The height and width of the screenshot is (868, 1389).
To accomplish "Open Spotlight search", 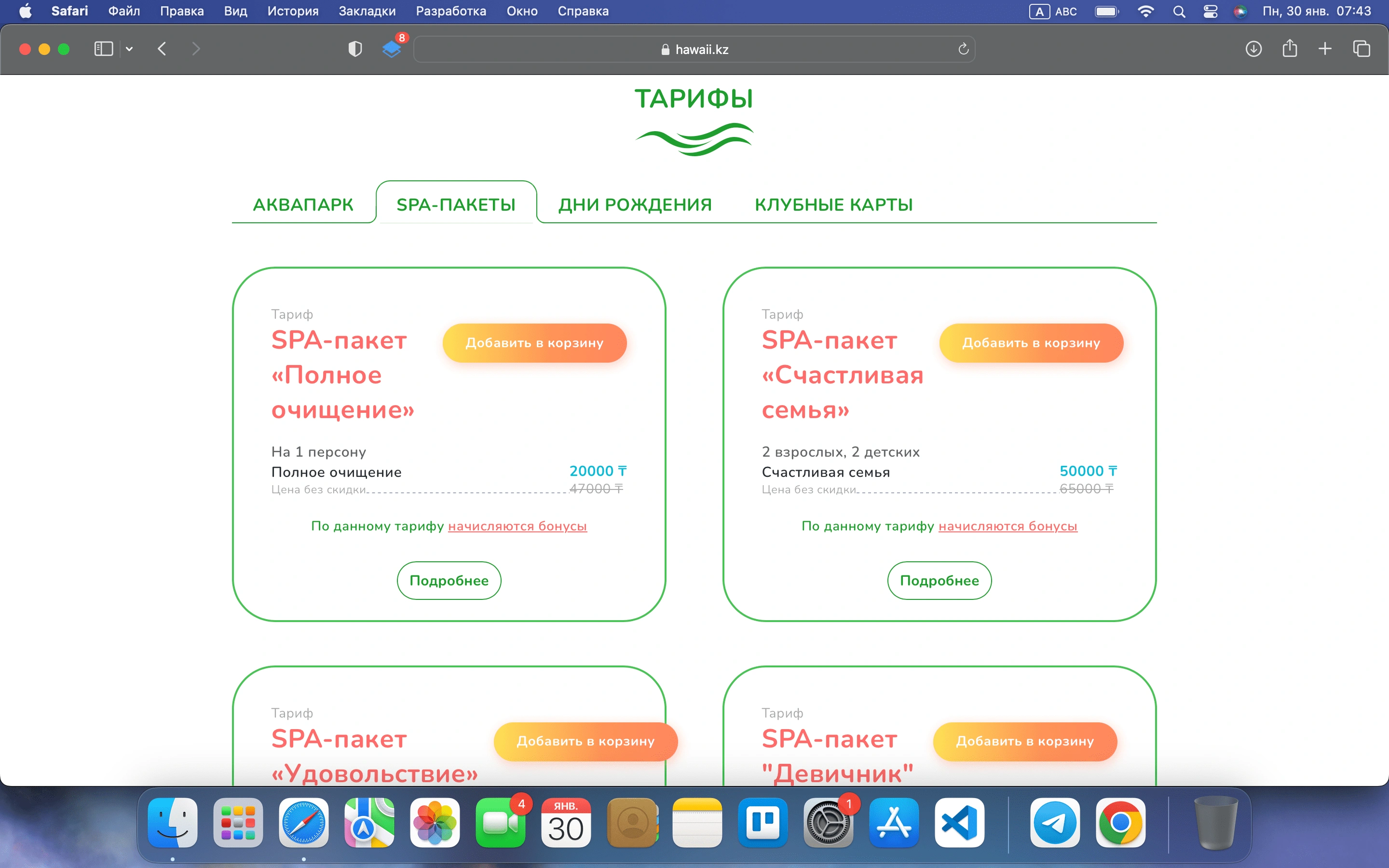I will tap(1179, 12).
